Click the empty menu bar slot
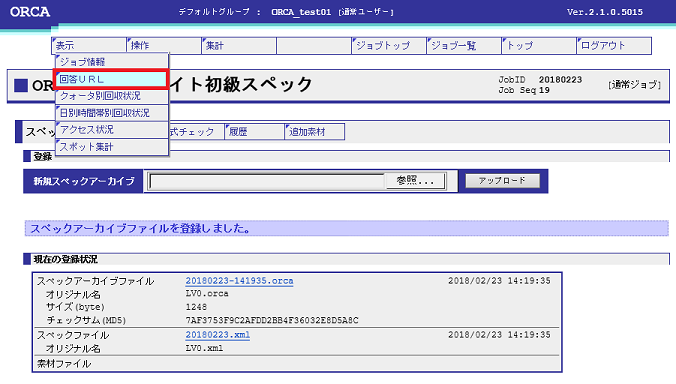676x384 pixels. (x=314, y=45)
